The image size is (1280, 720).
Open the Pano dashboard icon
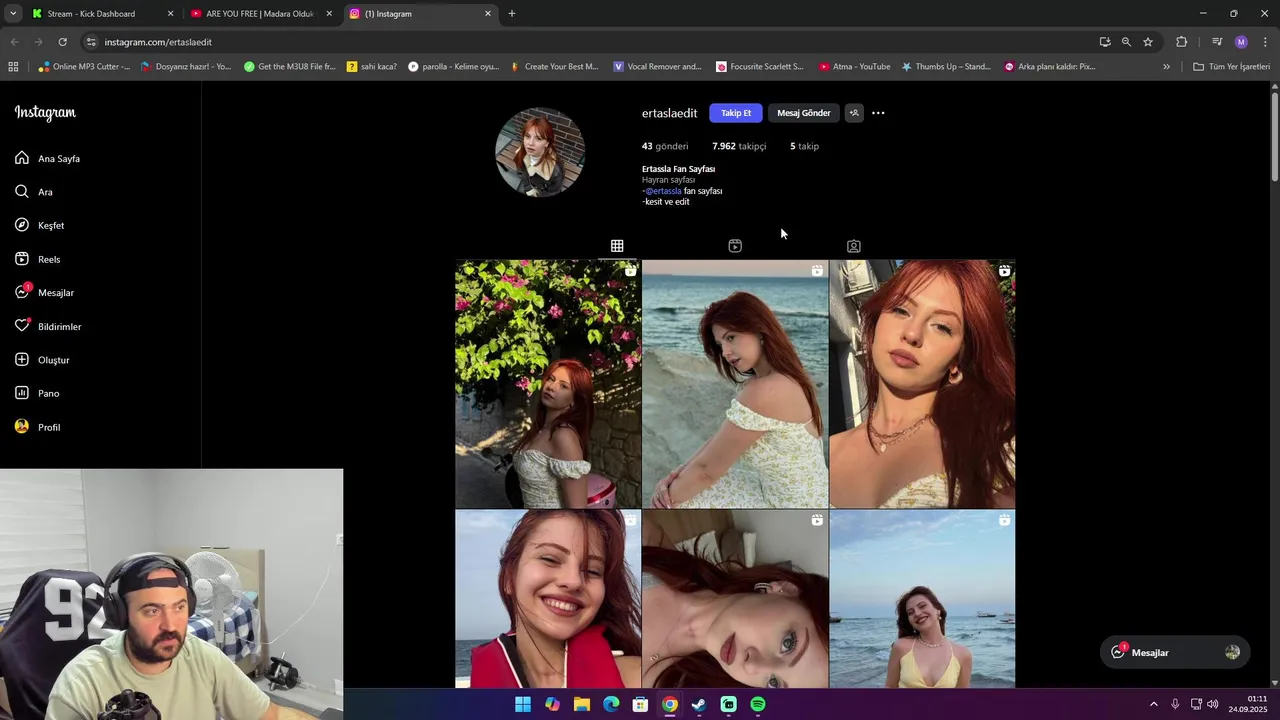pyautogui.click(x=22, y=393)
